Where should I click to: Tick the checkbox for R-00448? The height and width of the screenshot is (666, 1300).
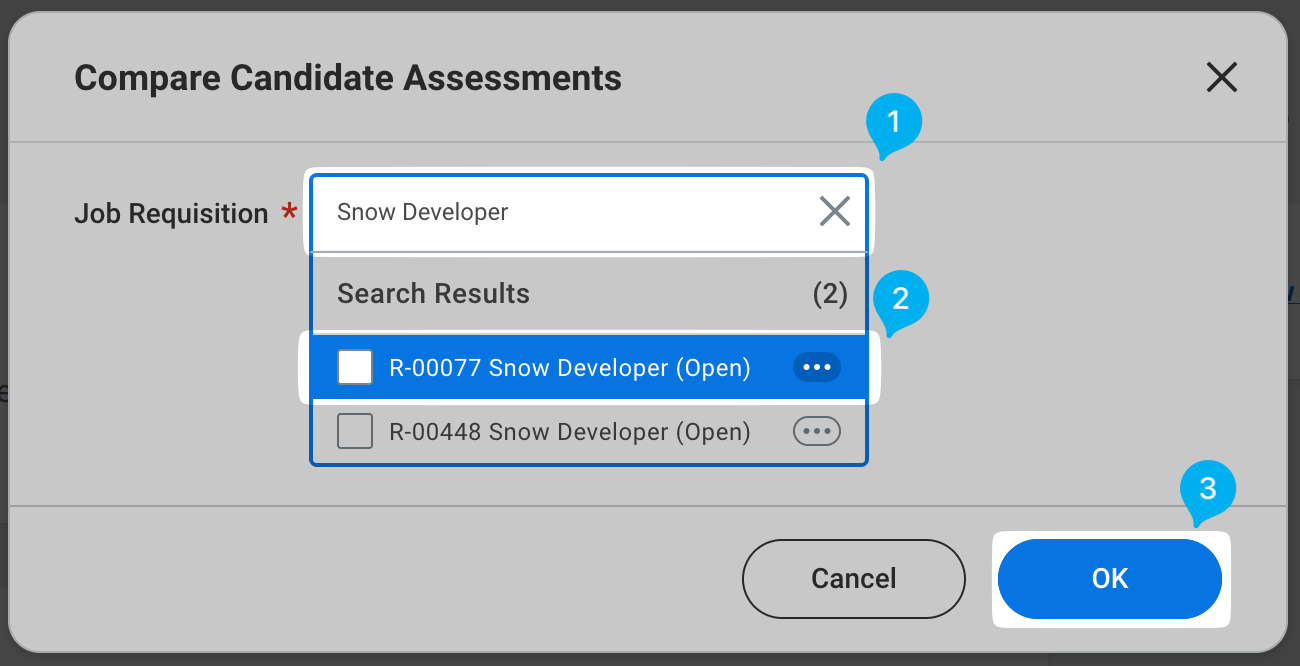click(355, 432)
